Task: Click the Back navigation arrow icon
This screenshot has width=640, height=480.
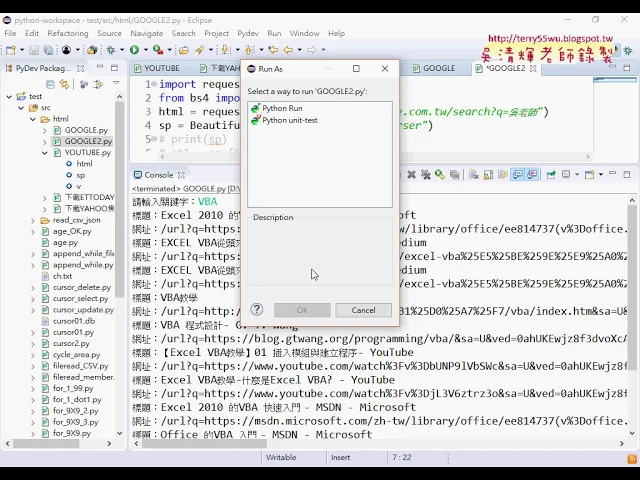Action: (x=288, y=50)
